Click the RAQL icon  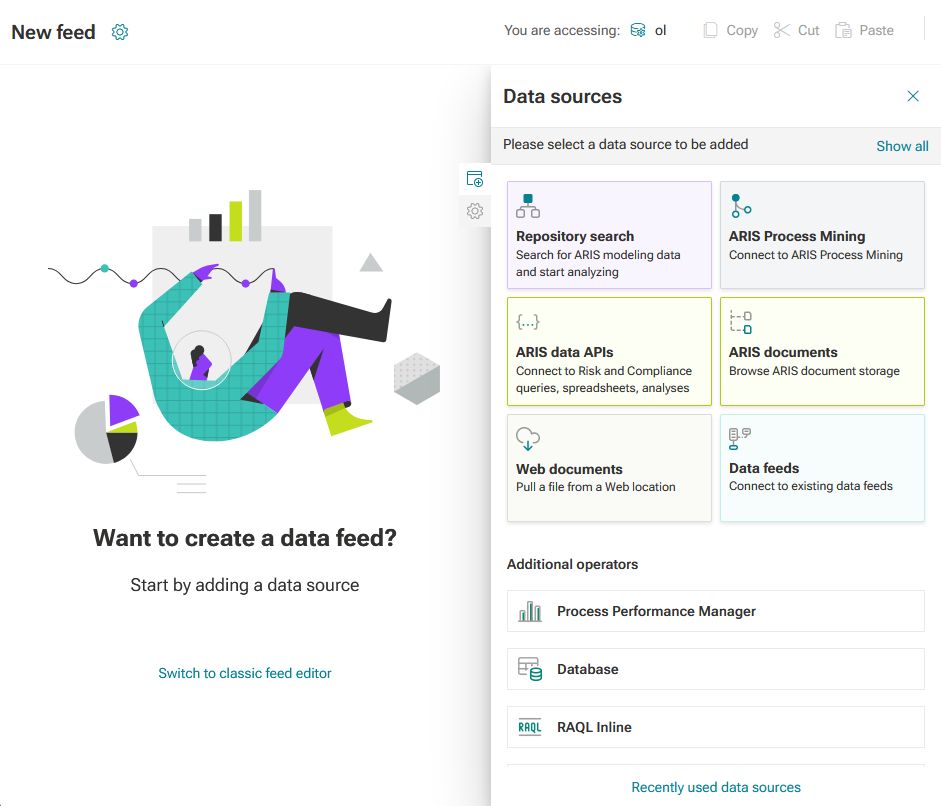[x=530, y=727]
